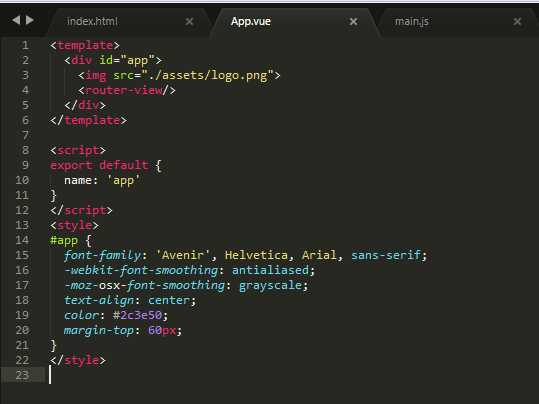539x404 pixels.
Task: Click the antialiased value
Action: click(270, 270)
